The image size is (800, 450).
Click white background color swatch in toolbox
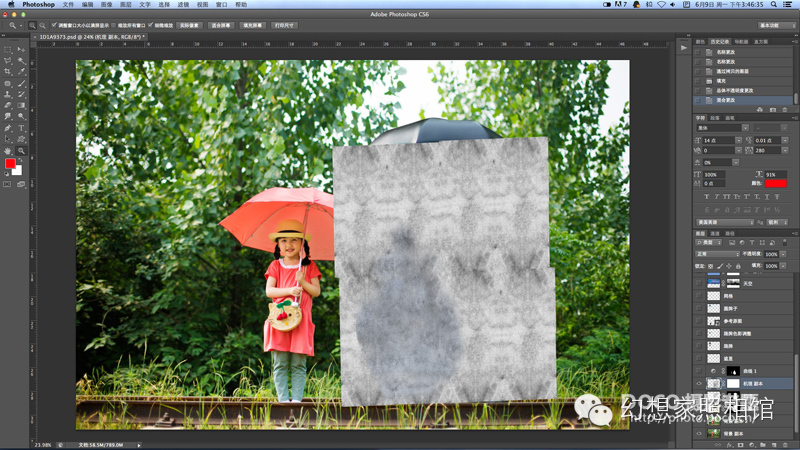click(x=18, y=171)
